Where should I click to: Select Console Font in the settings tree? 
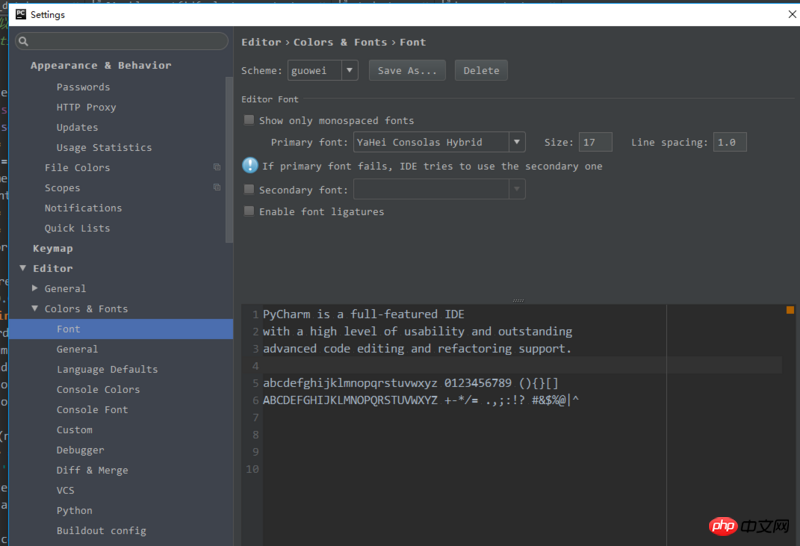click(x=92, y=410)
